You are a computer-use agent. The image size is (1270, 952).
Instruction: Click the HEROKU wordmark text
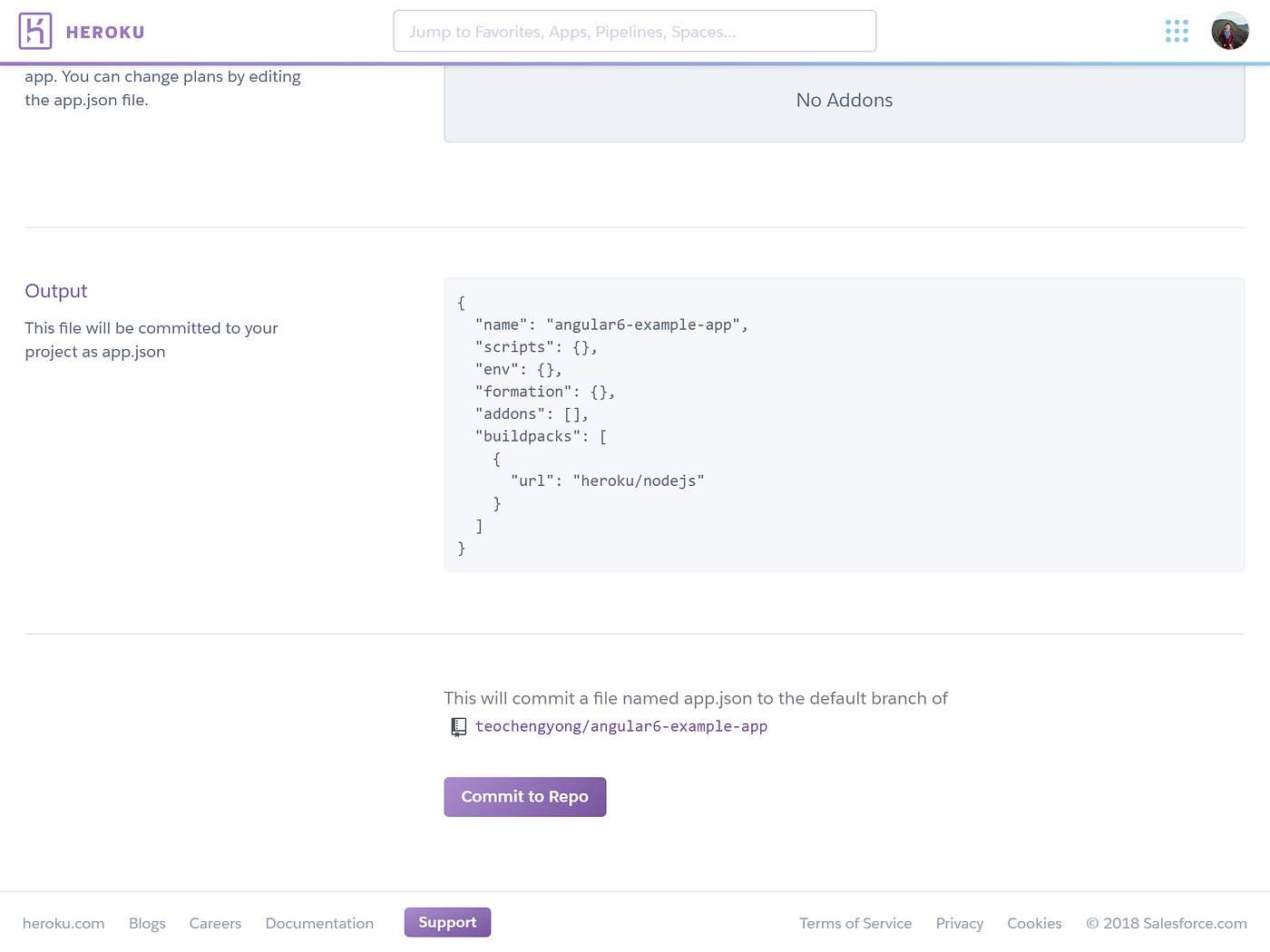[x=105, y=33]
